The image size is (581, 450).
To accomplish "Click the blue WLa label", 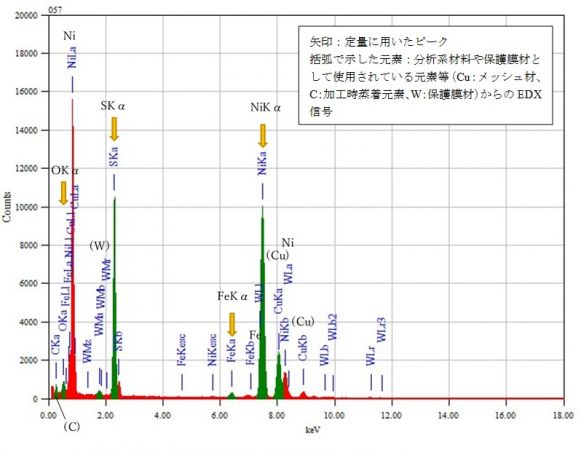I will (x=288, y=274).
